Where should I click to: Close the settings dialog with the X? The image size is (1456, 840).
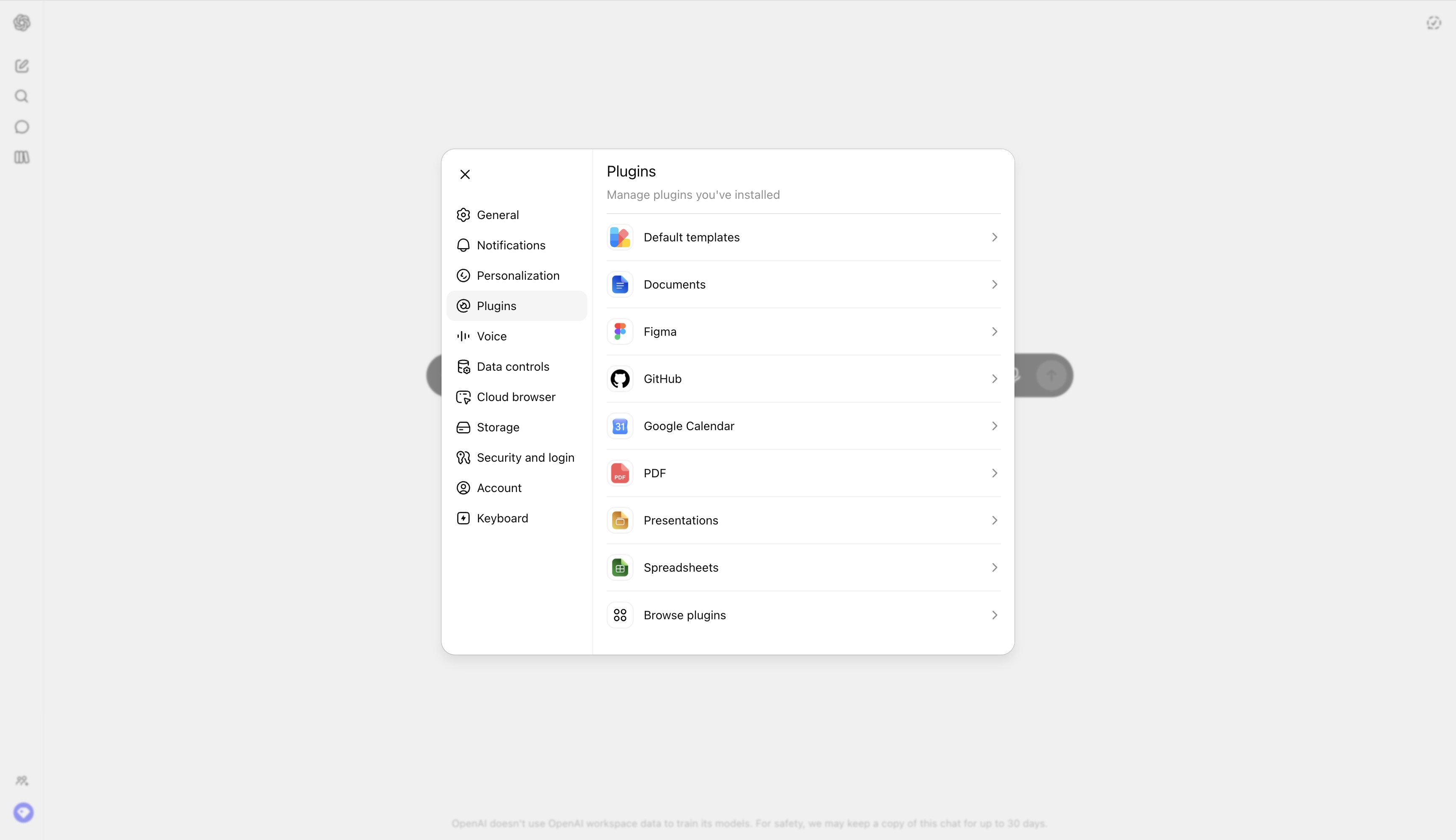[465, 174]
